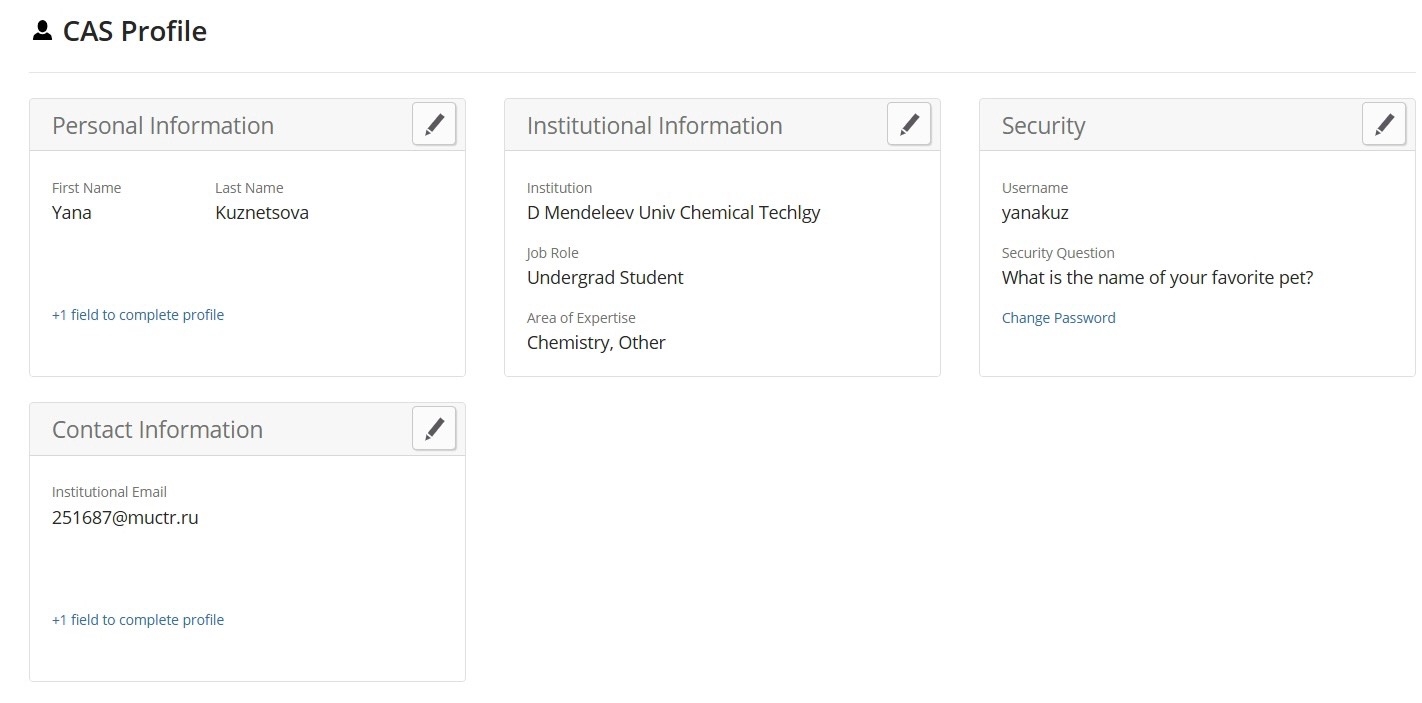Click the Undergrad Student job role
Screen dimensions: 1422x703
[605, 278]
